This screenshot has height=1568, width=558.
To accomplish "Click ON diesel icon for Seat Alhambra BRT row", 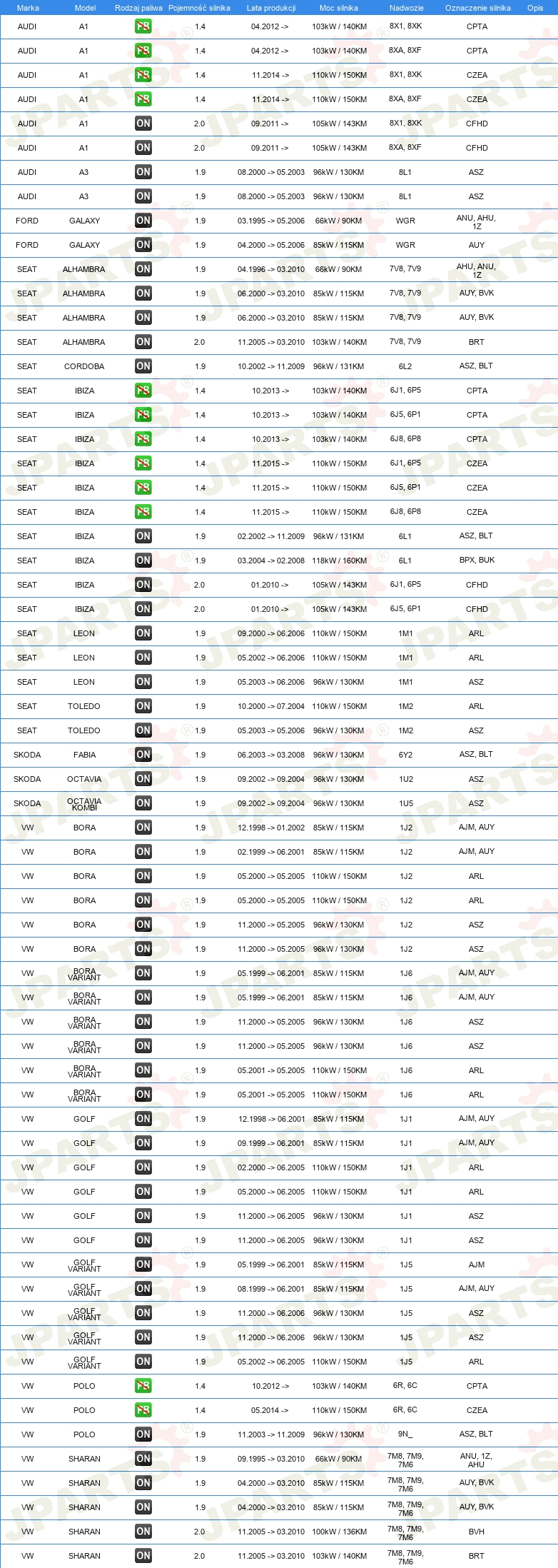I will pos(143,342).
